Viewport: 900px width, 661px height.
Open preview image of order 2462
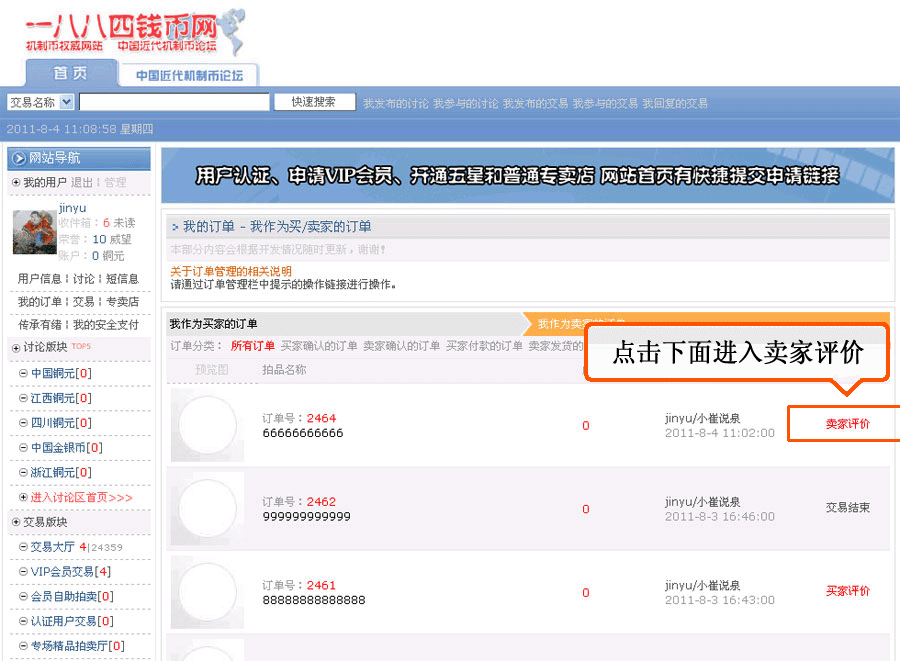tap(207, 509)
